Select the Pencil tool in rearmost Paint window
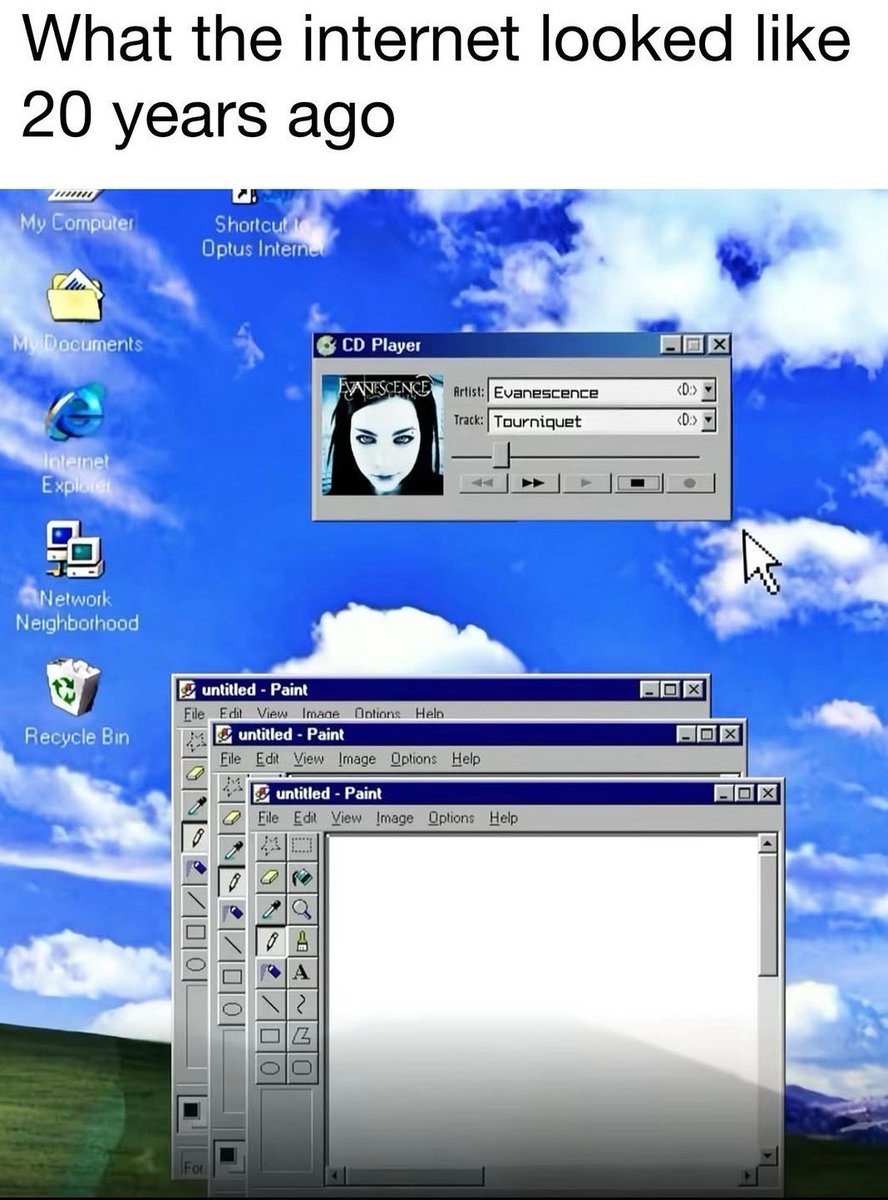 click(195, 836)
